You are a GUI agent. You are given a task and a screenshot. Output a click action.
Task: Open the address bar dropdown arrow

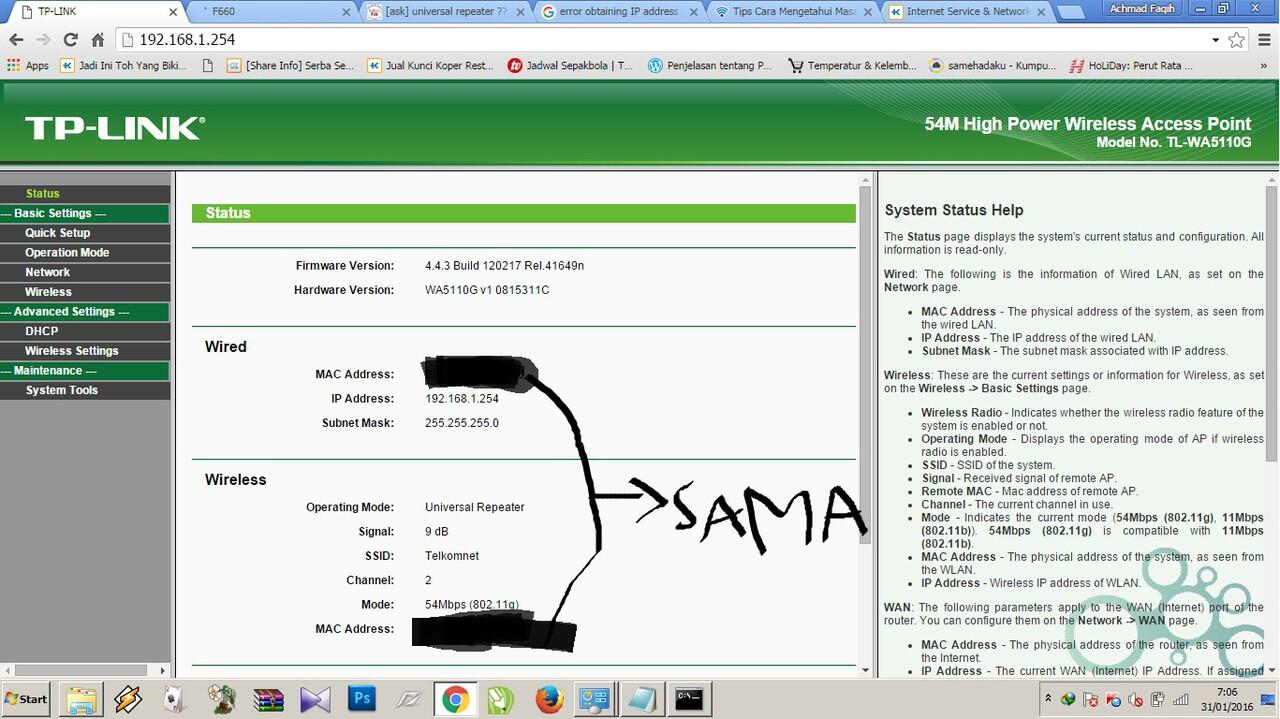coord(1216,40)
